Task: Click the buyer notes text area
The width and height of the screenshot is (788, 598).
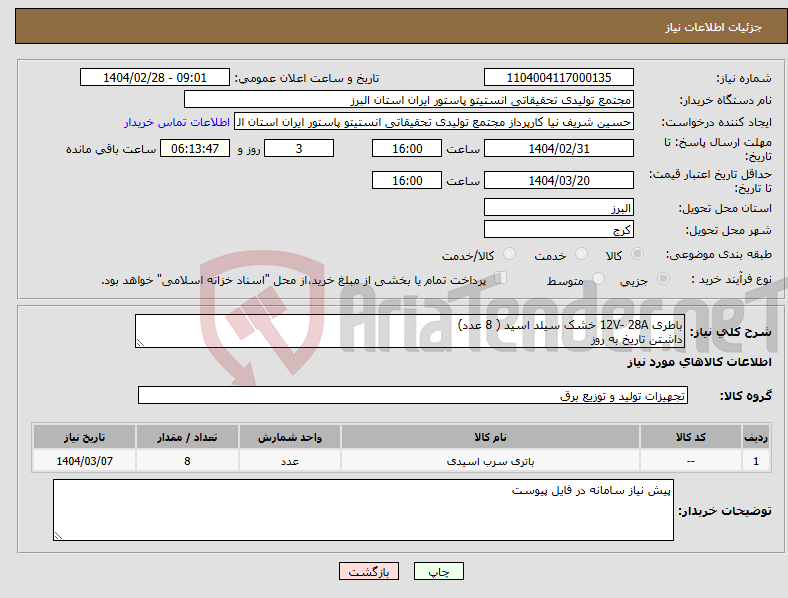Action: 363,510
